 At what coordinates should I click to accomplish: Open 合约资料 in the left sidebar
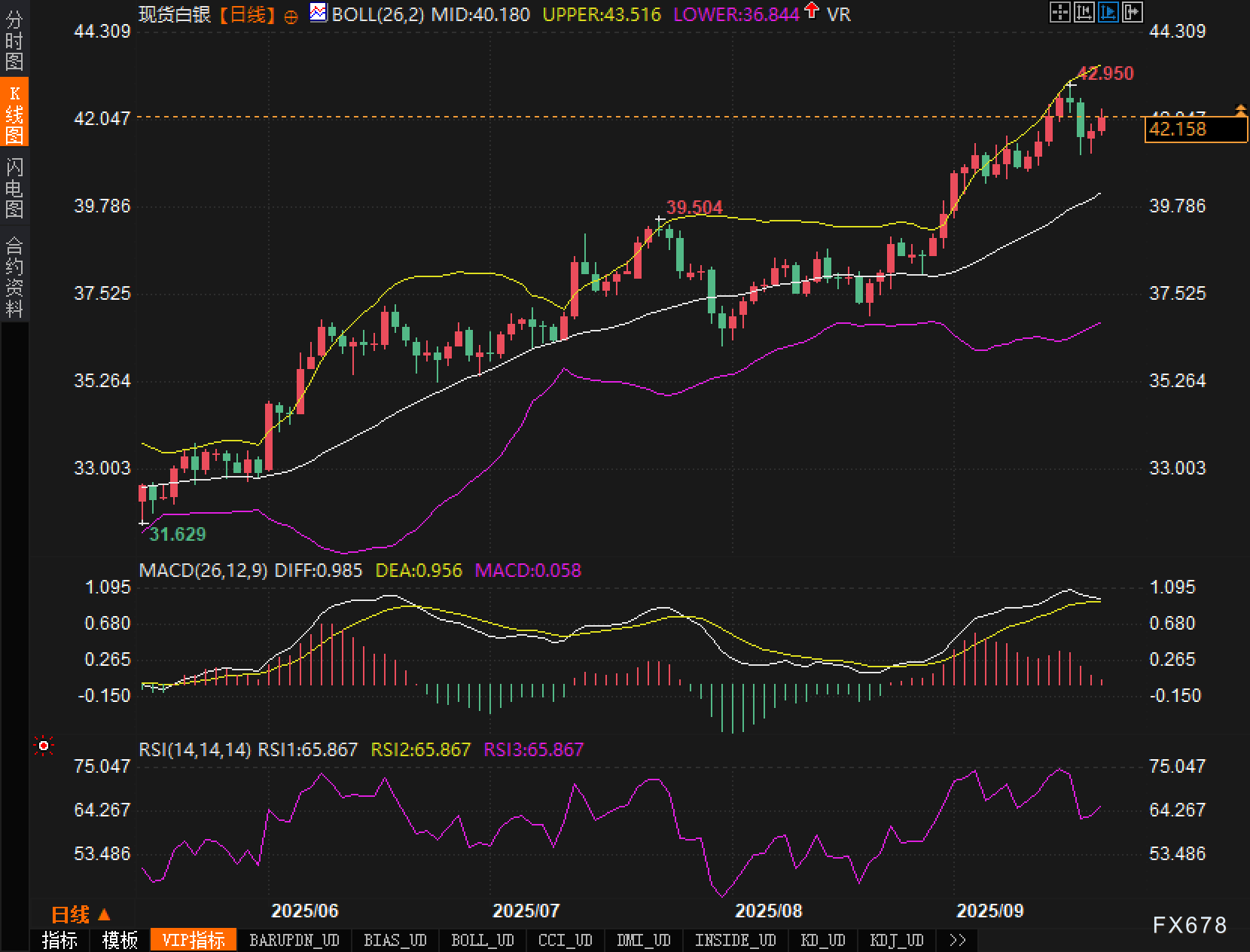(x=14, y=276)
